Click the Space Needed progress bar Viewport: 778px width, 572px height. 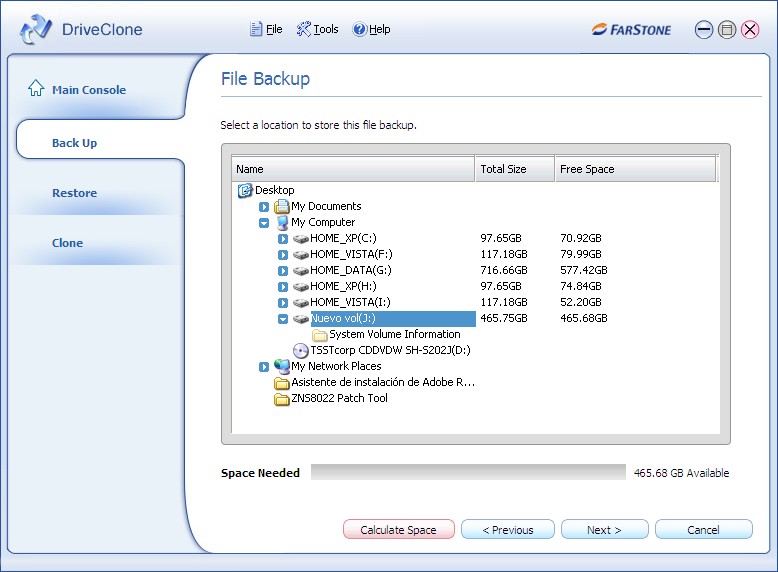coord(468,473)
